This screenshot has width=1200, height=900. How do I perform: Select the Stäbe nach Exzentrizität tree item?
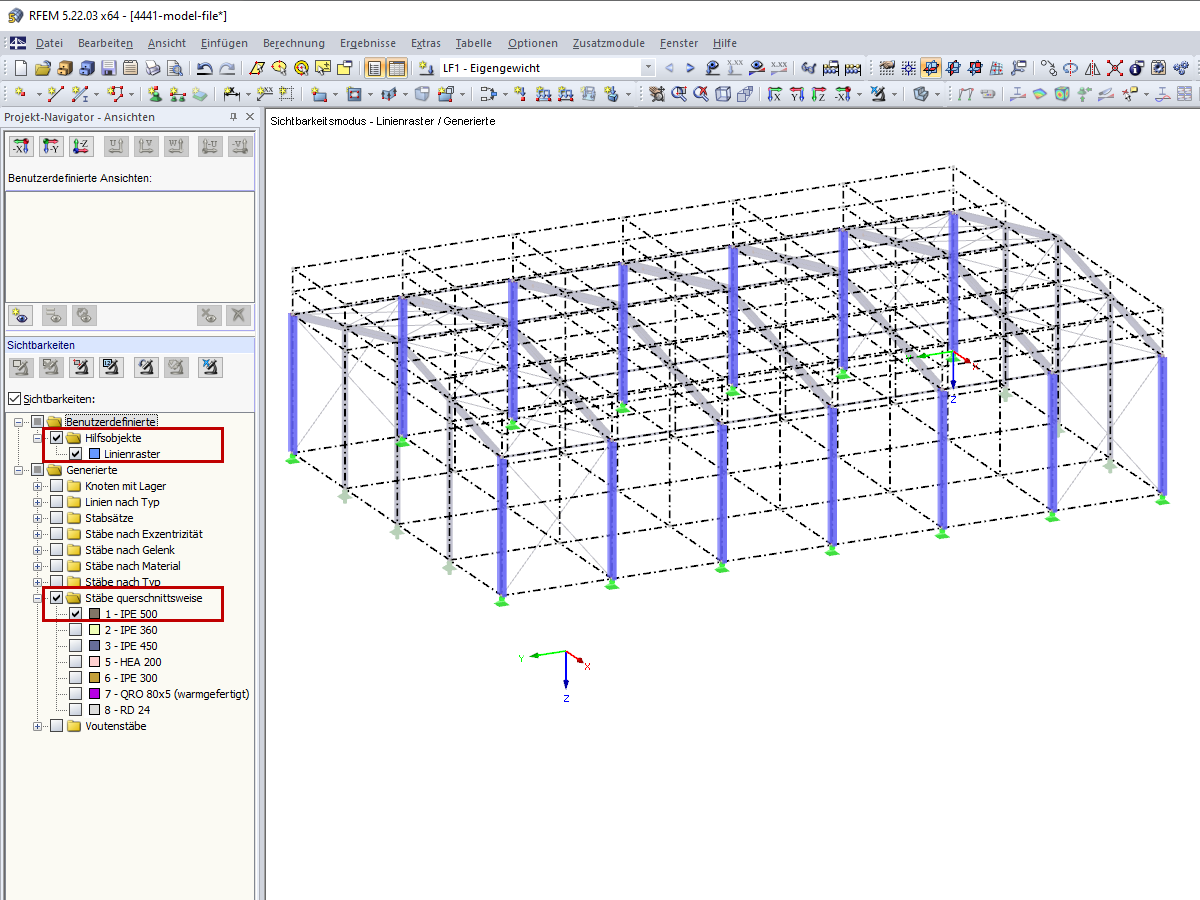[144, 534]
